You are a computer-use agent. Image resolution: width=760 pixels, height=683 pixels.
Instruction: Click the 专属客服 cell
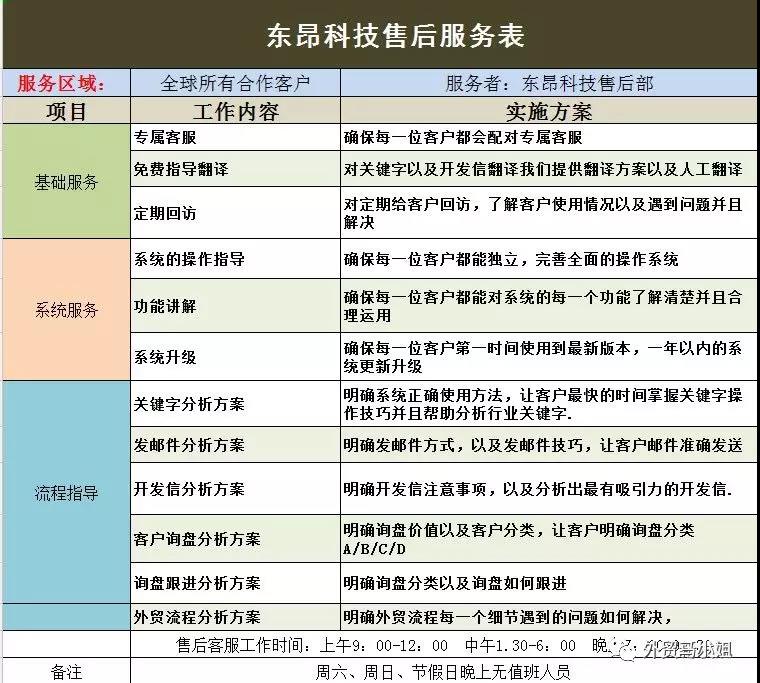click(235, 137)
